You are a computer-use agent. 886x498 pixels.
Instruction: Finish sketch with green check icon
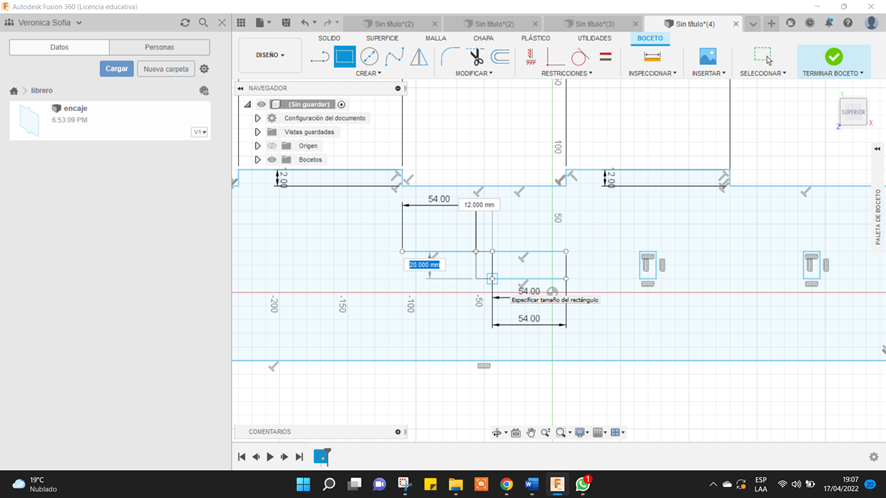coord(833,57)
